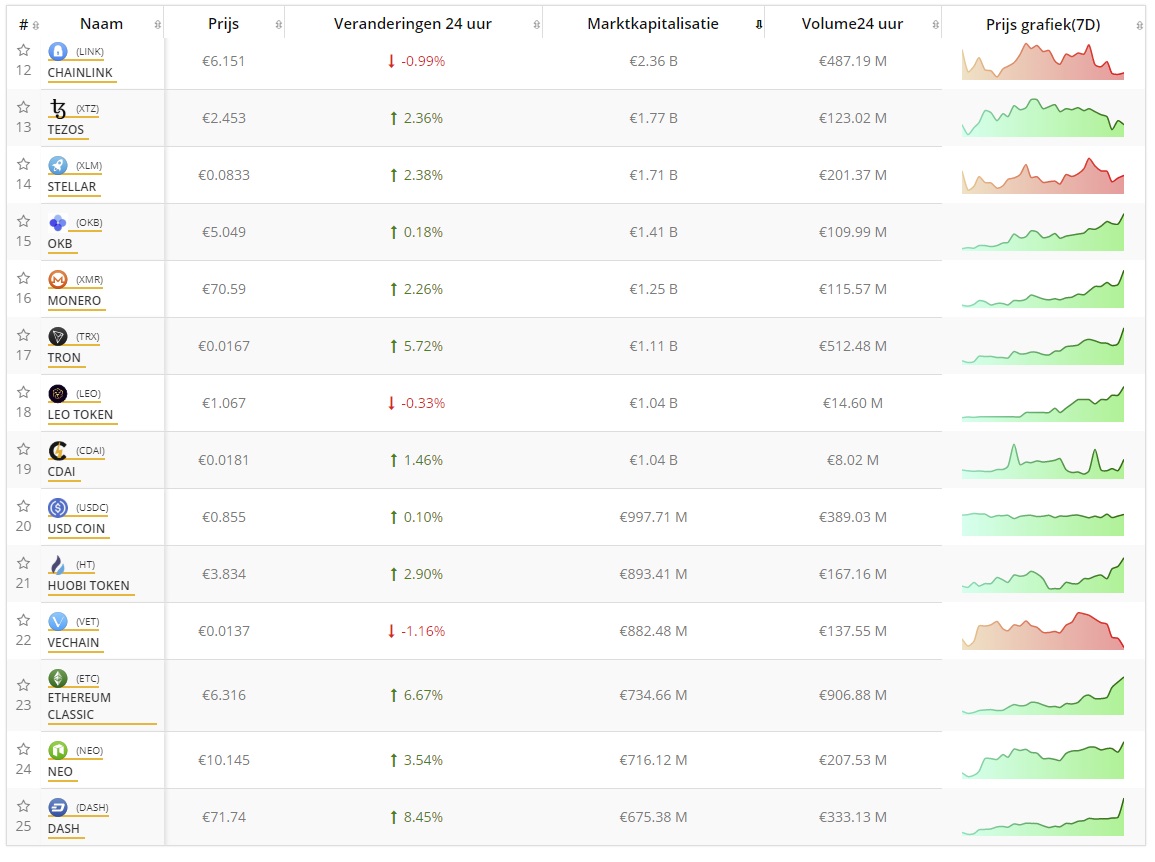Click the Huobi Token flame icon

58,564
